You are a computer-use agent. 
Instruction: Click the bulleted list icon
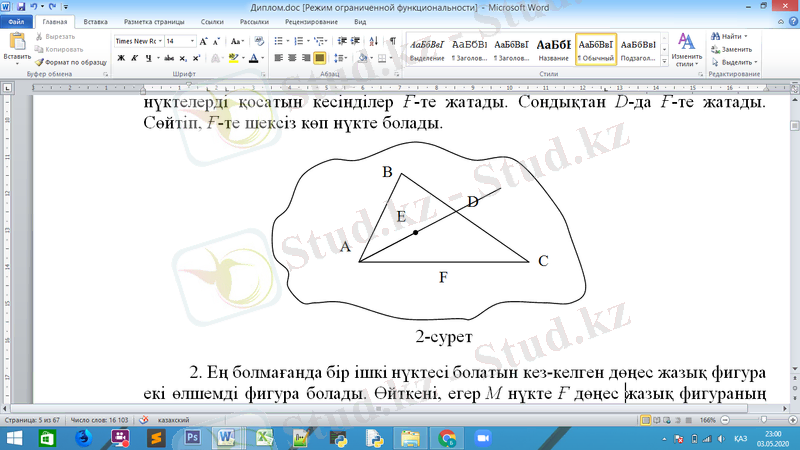278,41
